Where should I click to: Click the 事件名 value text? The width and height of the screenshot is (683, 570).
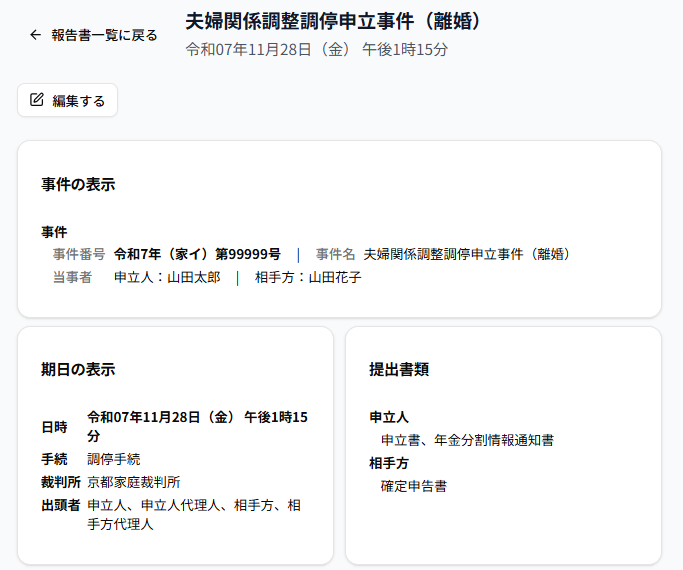(469, 254)
